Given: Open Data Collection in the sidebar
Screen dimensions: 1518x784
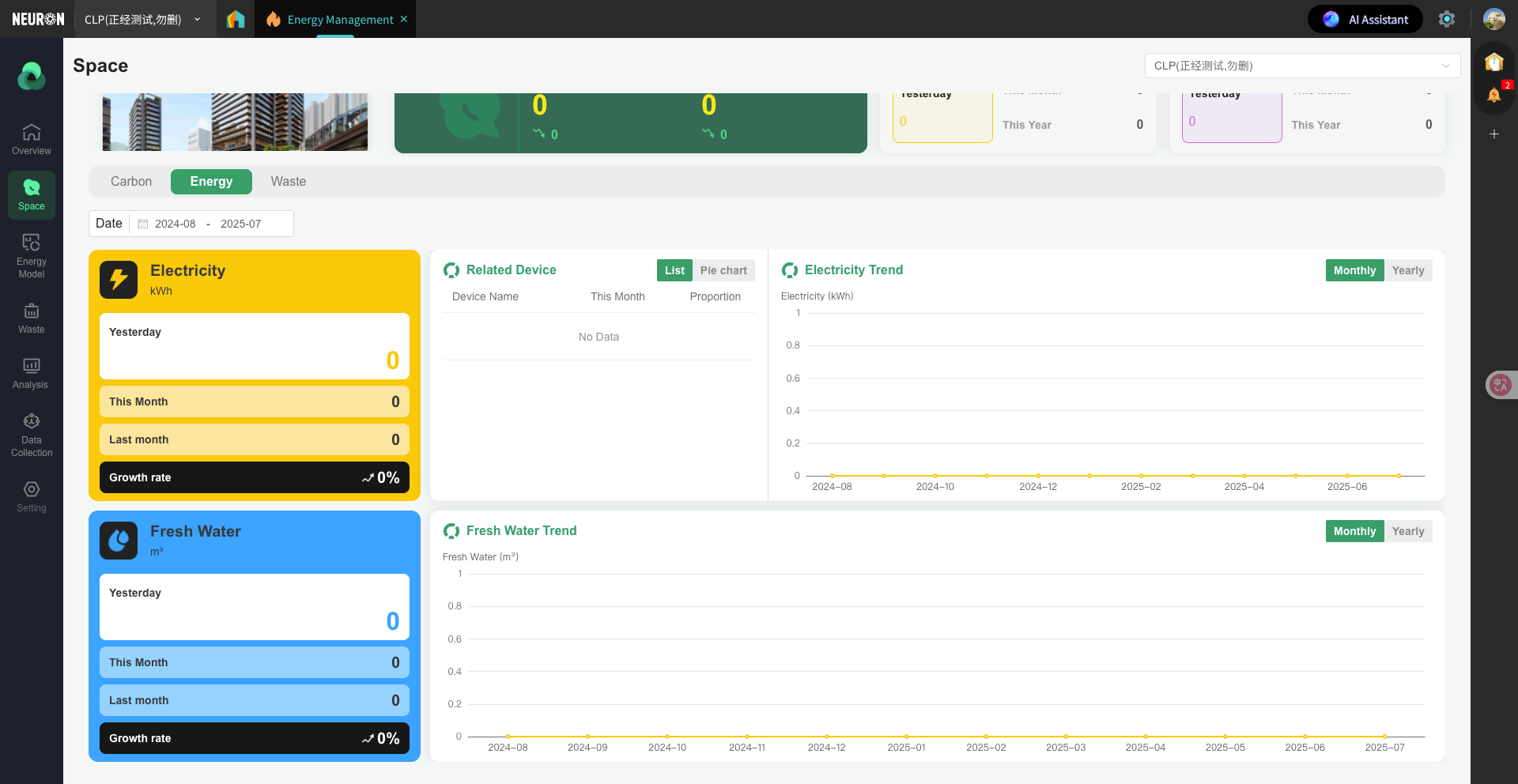Looking at the screenshot, I should [x=32, y=435].
